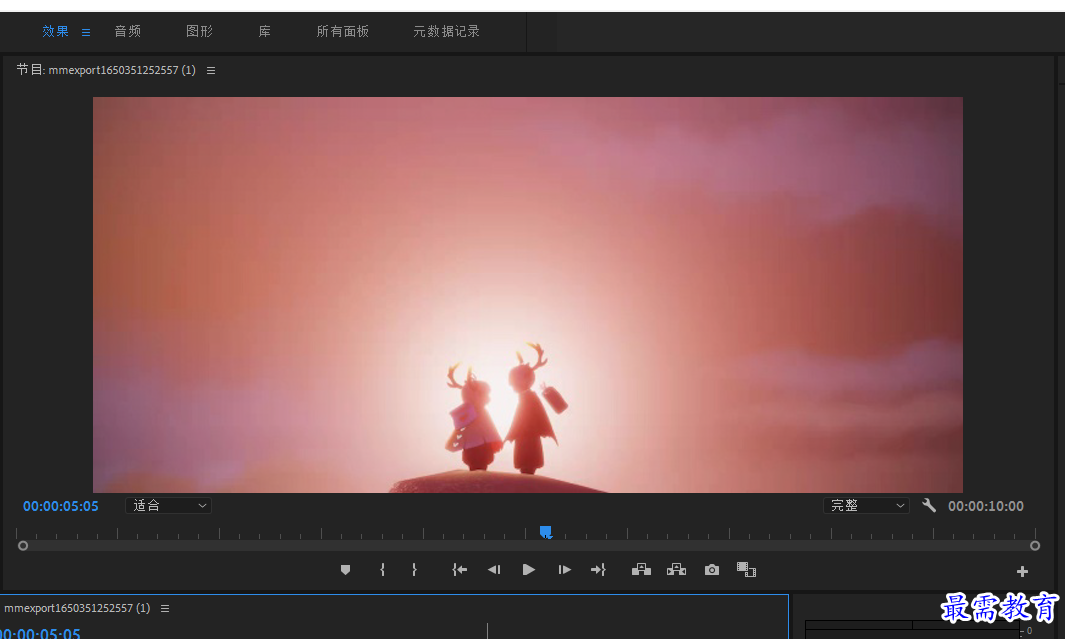Click the left zoom scroll bar handle
The width and height of the screenshot is (1065, 639).
23,546
